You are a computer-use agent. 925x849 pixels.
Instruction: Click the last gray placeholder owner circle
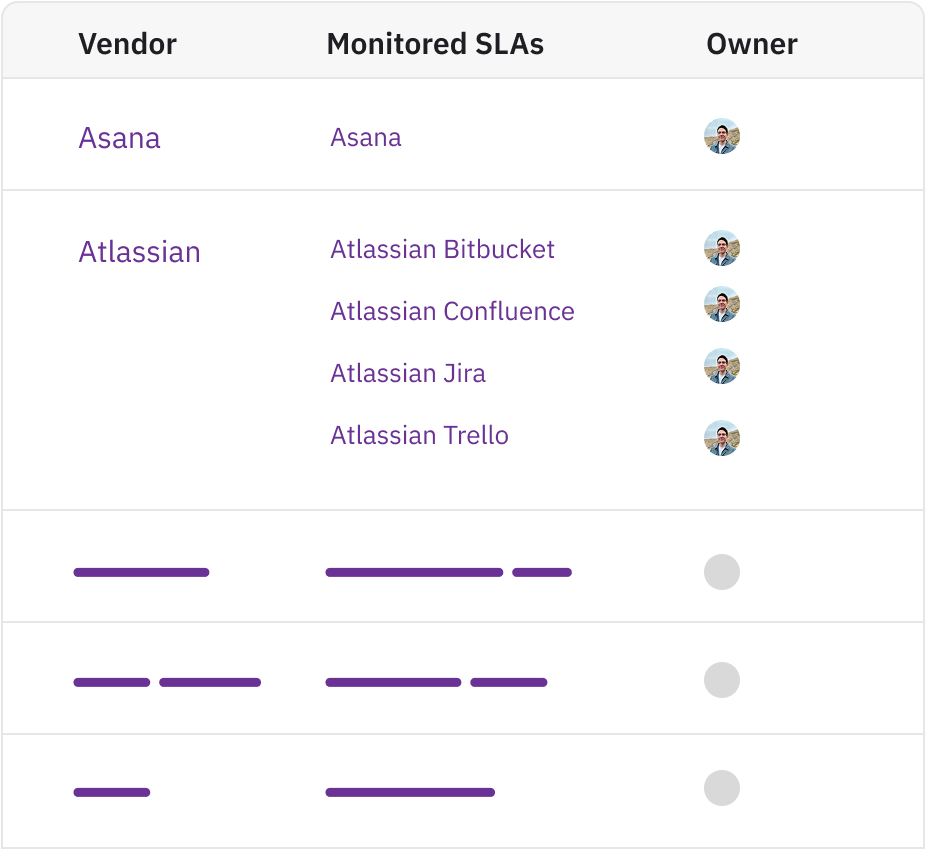pyautogui.click(x=721, y=788)
